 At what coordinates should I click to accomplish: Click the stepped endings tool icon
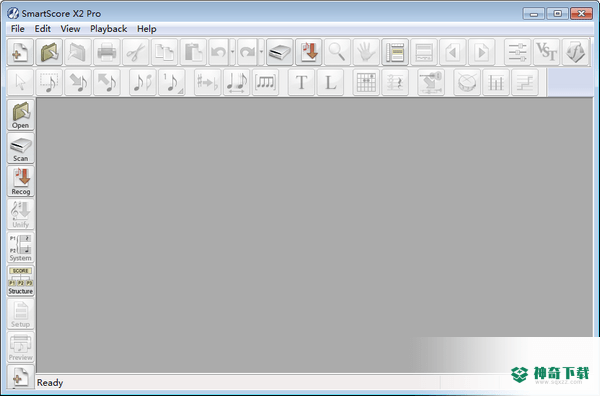pos(525,82)
